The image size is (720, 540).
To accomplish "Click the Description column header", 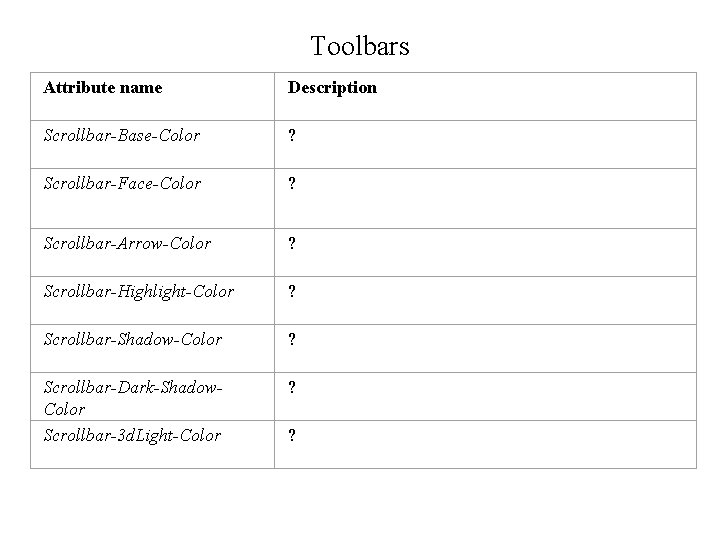I will (x=332, y=88).
